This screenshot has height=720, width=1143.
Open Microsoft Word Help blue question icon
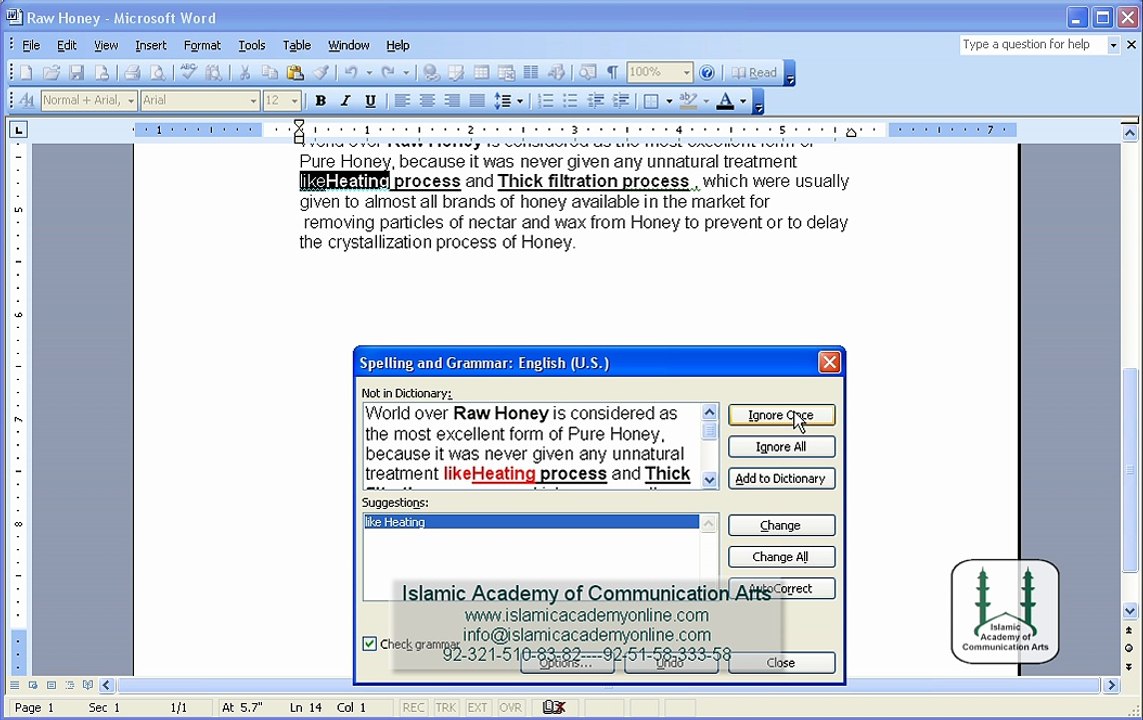(706, 72)
